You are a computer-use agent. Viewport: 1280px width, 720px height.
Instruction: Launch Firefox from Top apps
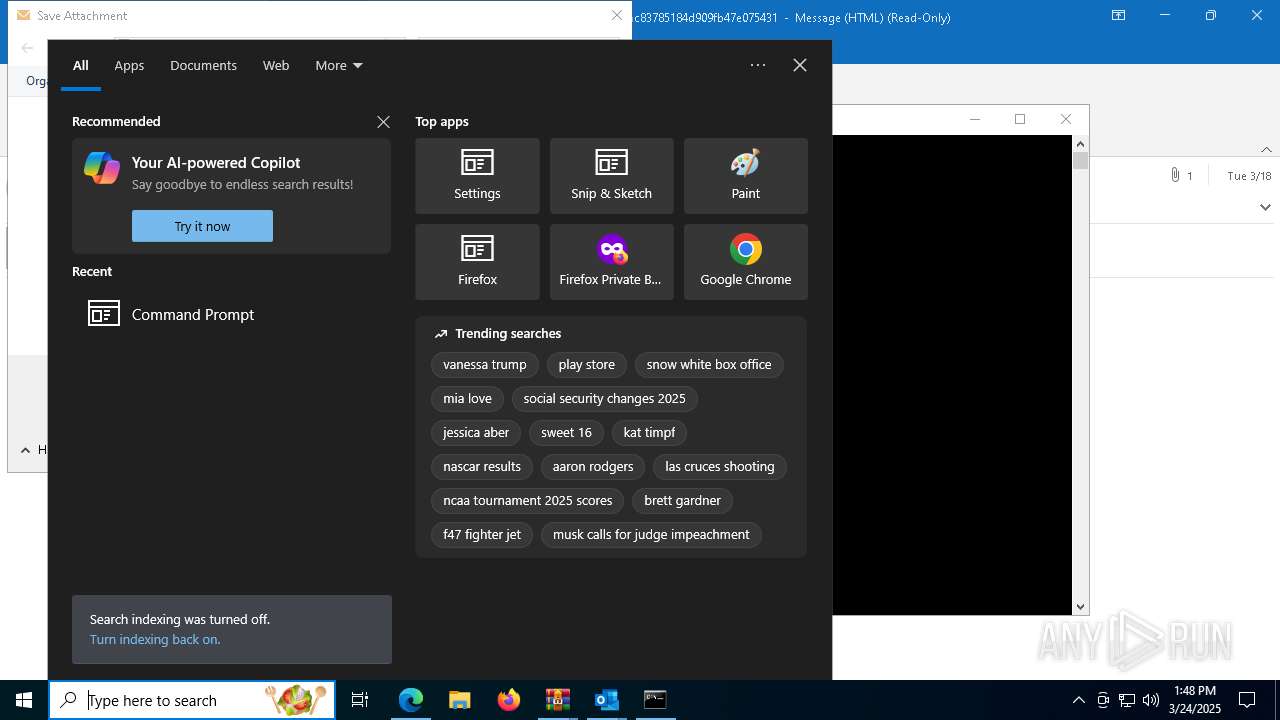point(477,262)
